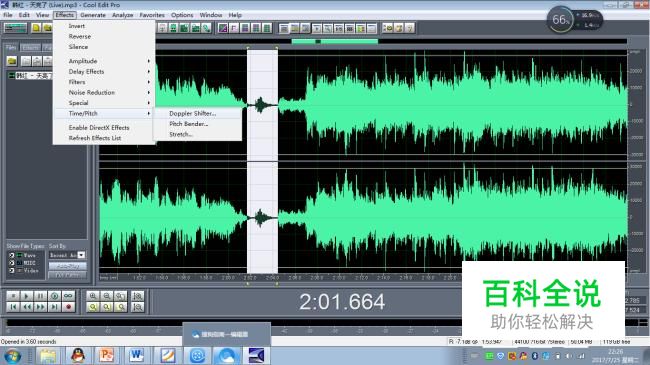
Task: Toggle the Video file type checkbox
Action: (x=12, y=270)
